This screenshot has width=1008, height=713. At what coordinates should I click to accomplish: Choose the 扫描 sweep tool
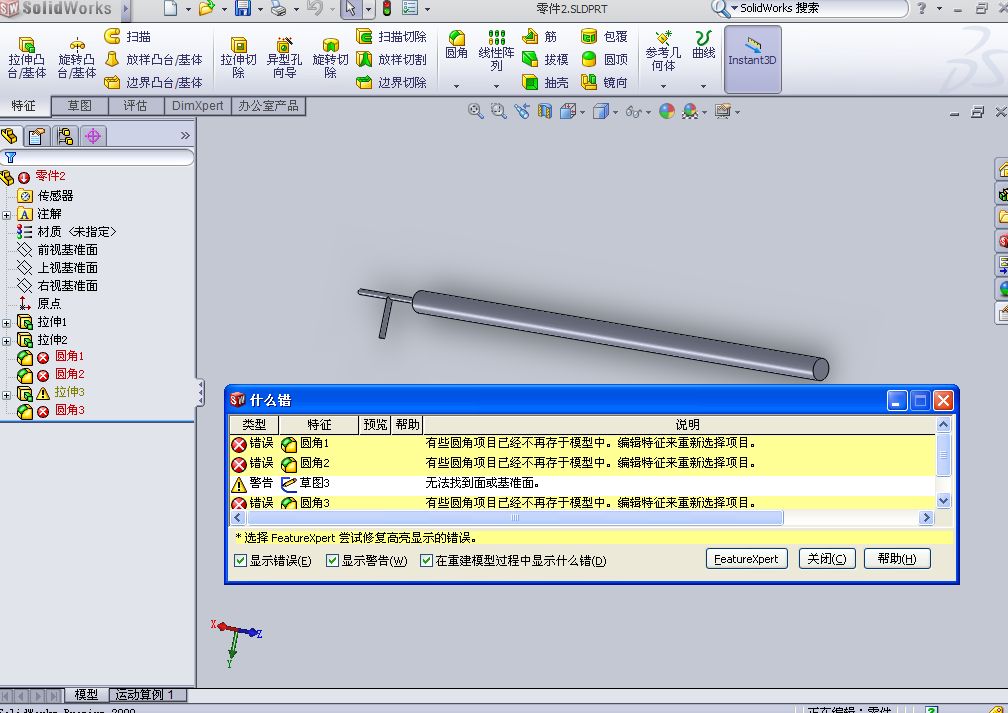[128, 36]
